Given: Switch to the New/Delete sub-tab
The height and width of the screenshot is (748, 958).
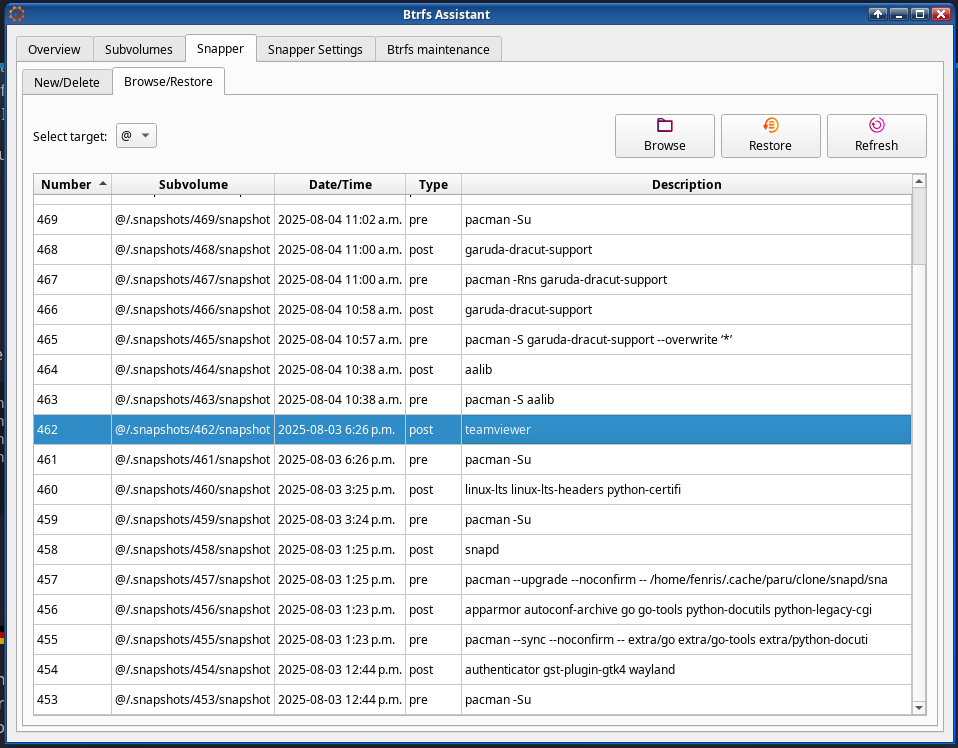Looking at the screenshot, I should point(67,82).
